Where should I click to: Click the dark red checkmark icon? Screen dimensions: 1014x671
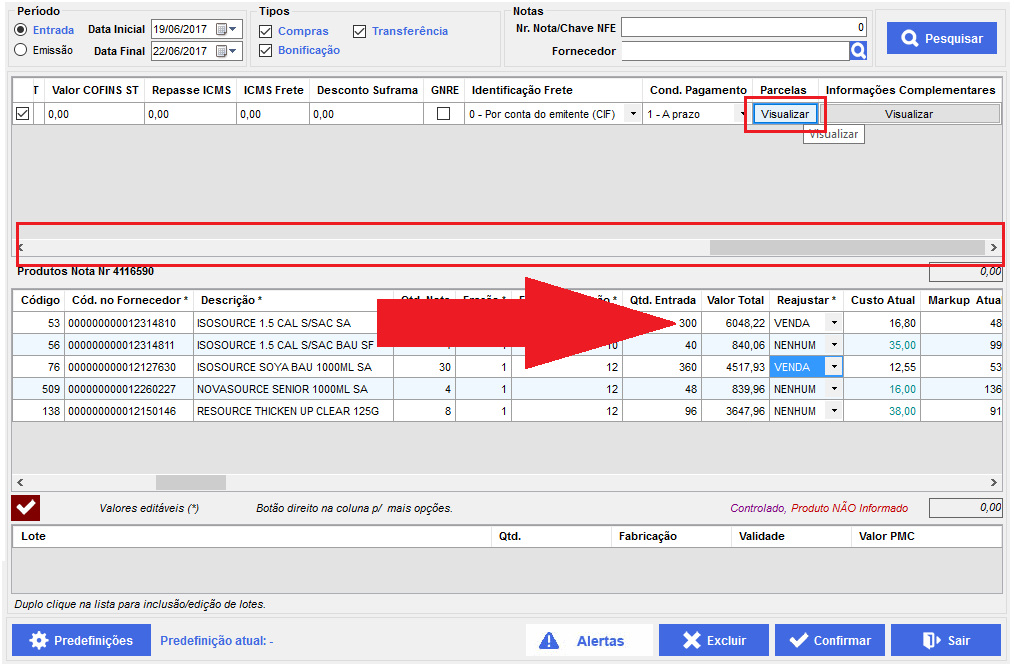tap(26, 508)
